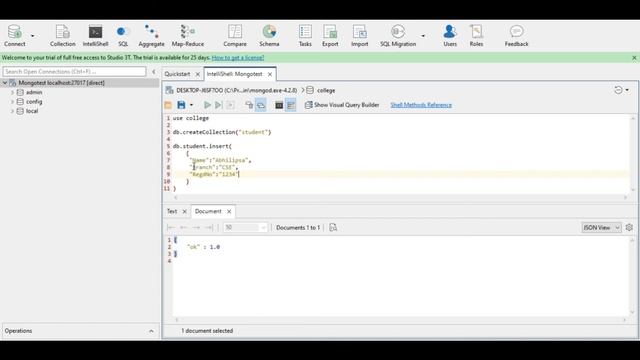Viewport: 640px width, 360px height.
Task: Close the Quickstart tab
Action: point(198,74)
